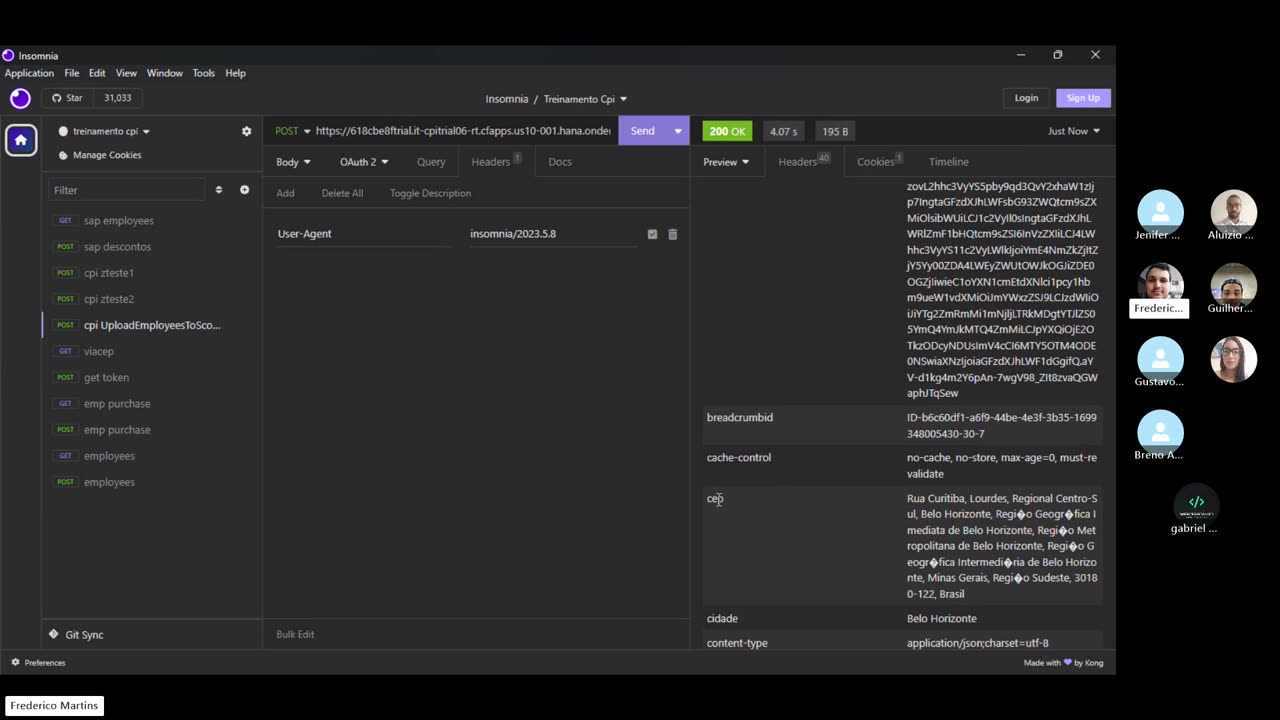Open the Window menu

pyautogui.click(x=165, y=73)
